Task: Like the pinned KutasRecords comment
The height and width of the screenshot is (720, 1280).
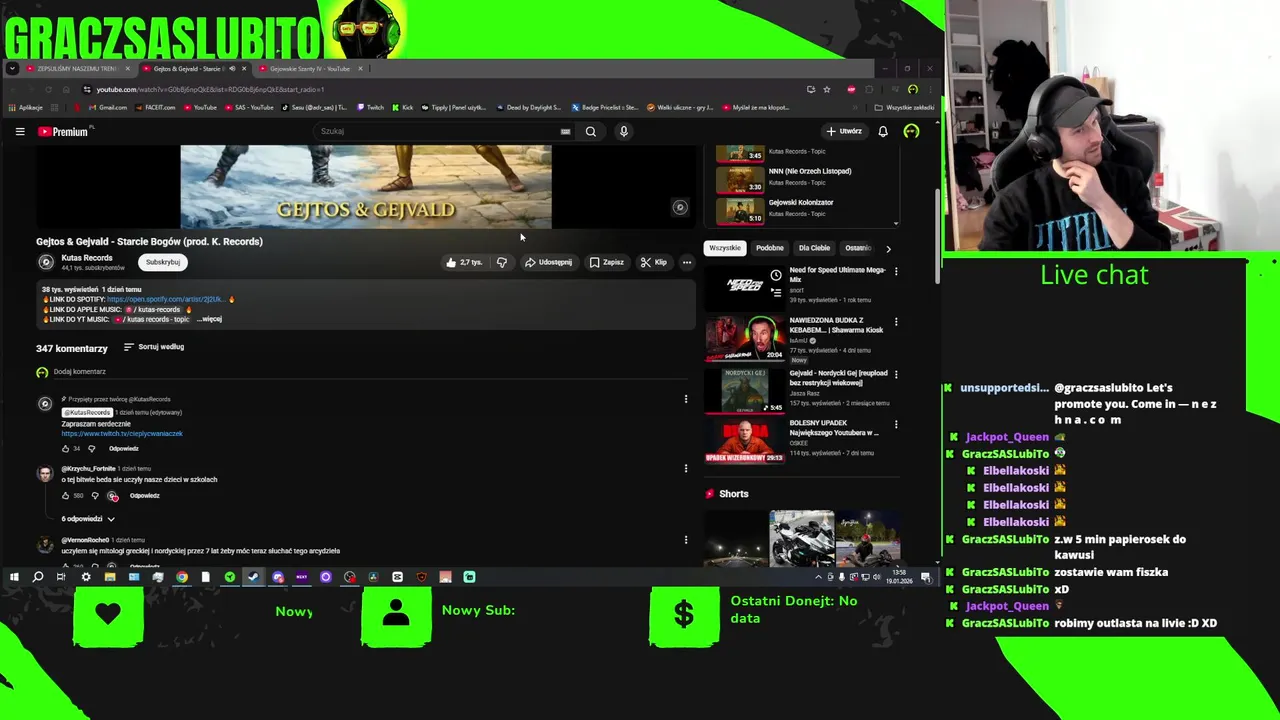Action: coord(66,448)
